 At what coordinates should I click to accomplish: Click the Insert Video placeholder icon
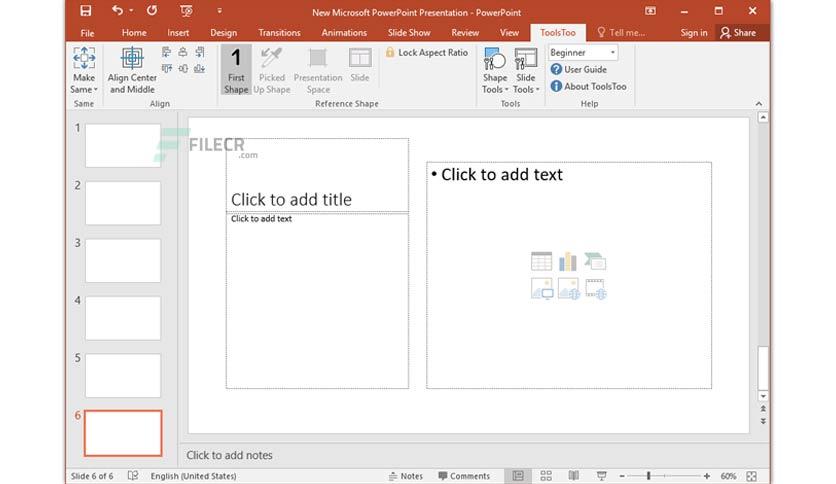[596, 288]
